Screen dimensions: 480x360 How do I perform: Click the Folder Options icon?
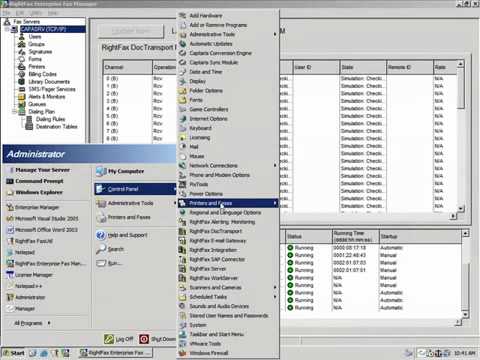pyautogui.click(x=183, y=91)
